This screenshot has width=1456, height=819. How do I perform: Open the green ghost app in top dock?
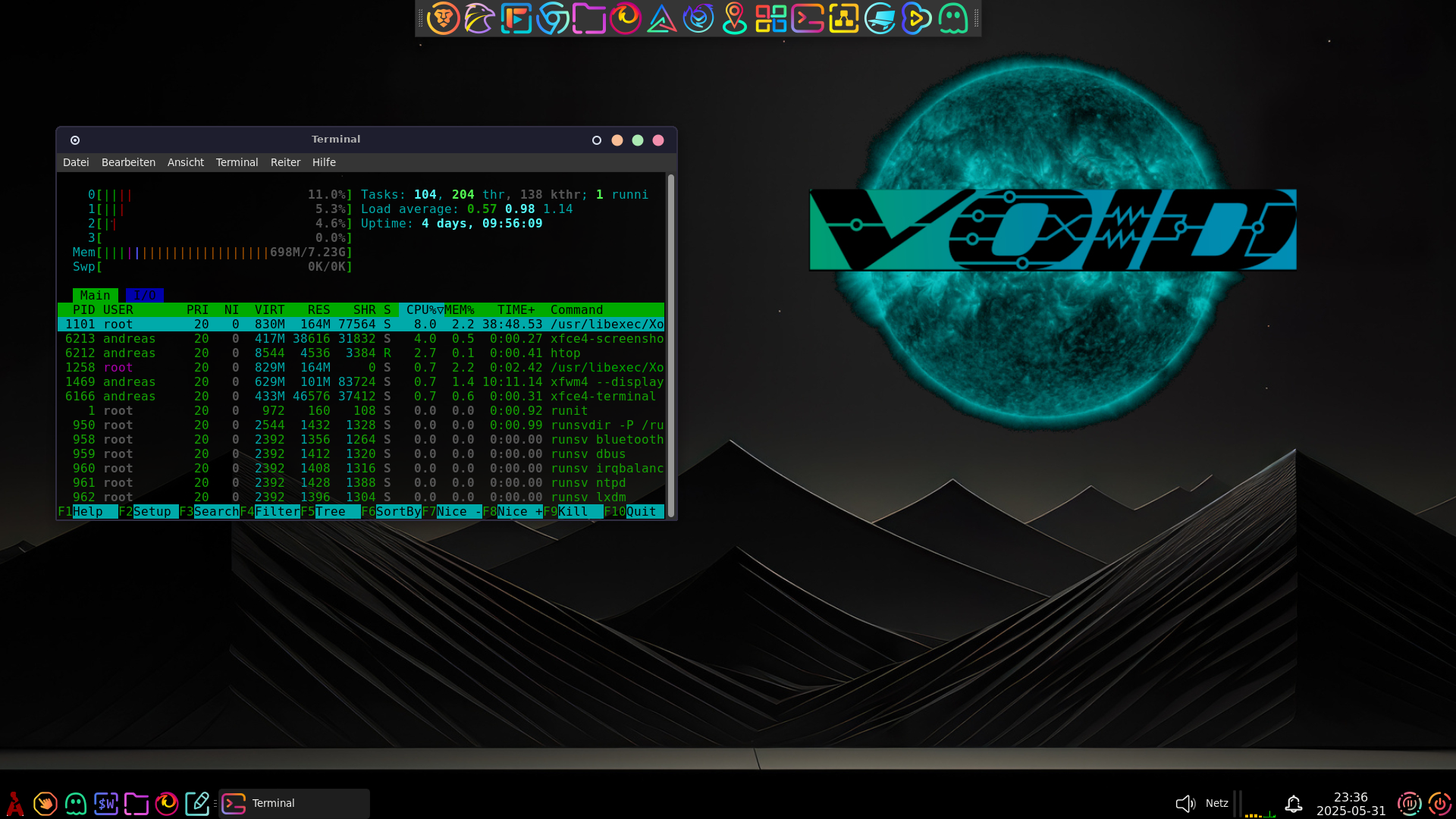952,18
